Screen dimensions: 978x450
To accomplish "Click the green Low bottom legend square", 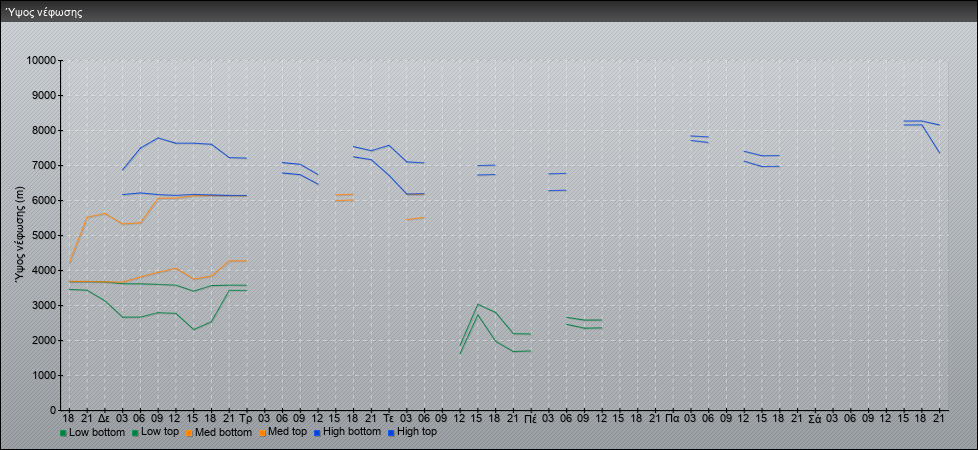I will (63, 433).
